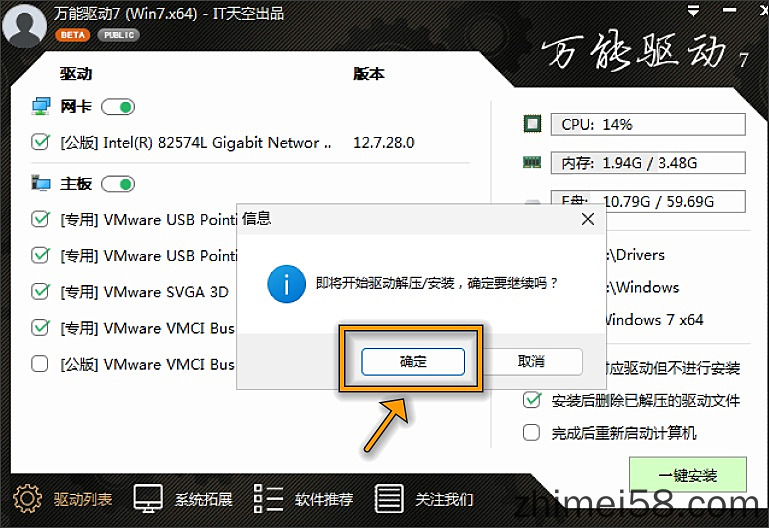The image size is (769, 528).
Task: Click the document icon for 关注我们
Action: (389, 499)
